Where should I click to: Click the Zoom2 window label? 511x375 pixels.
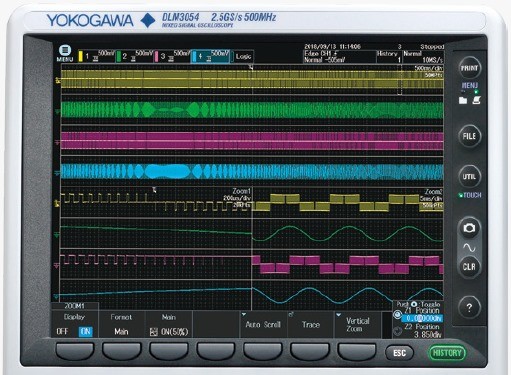point(434,192)
